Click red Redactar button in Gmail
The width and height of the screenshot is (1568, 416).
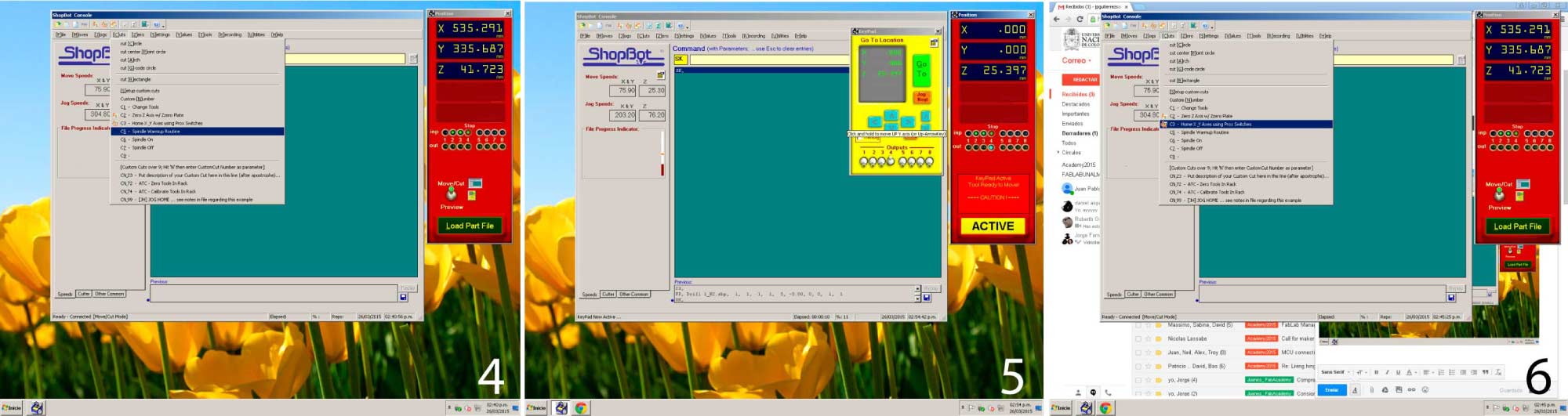click(x=1081, y=79)
